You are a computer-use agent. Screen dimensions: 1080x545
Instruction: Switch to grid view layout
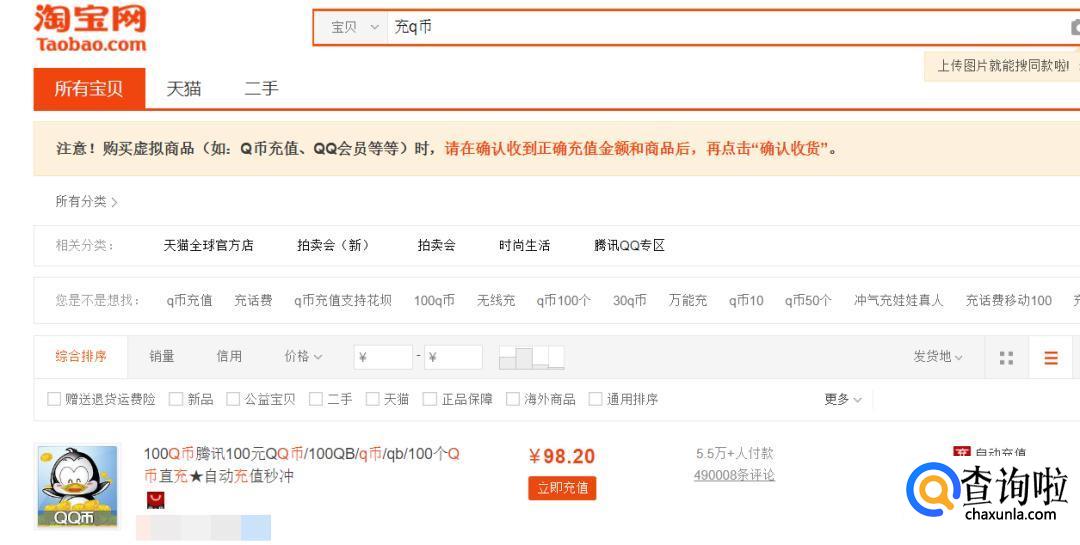click(x=1006, y=358)
